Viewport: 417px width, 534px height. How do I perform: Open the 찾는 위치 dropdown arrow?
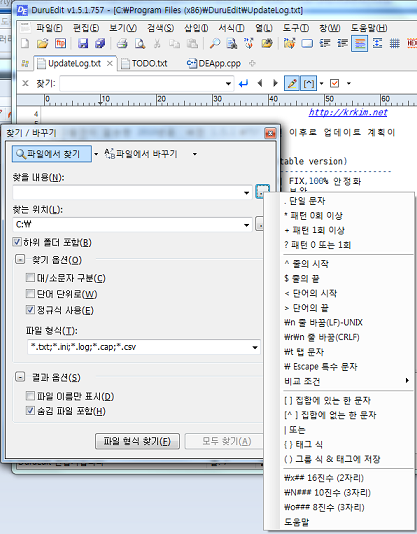247,225
